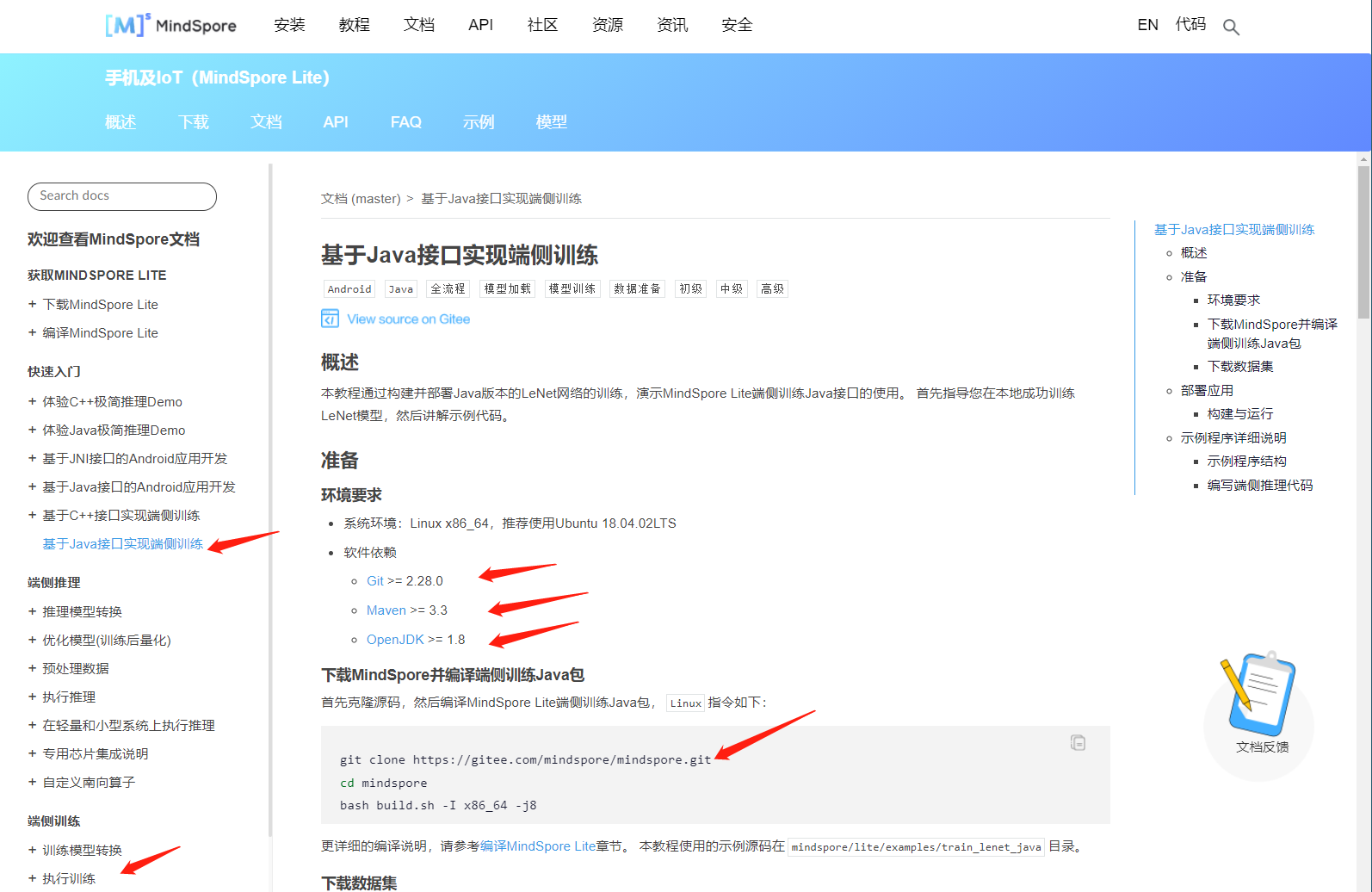Image resolution: width=1372 pixels, height=892 pixels.
Task: Jump to 示例程序详细说明 in page outline
Action: point(1233,438)
